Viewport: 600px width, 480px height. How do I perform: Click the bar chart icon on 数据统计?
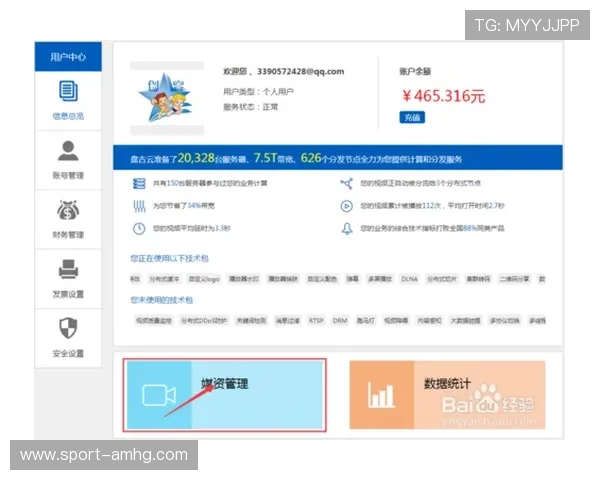coord(381,395)
